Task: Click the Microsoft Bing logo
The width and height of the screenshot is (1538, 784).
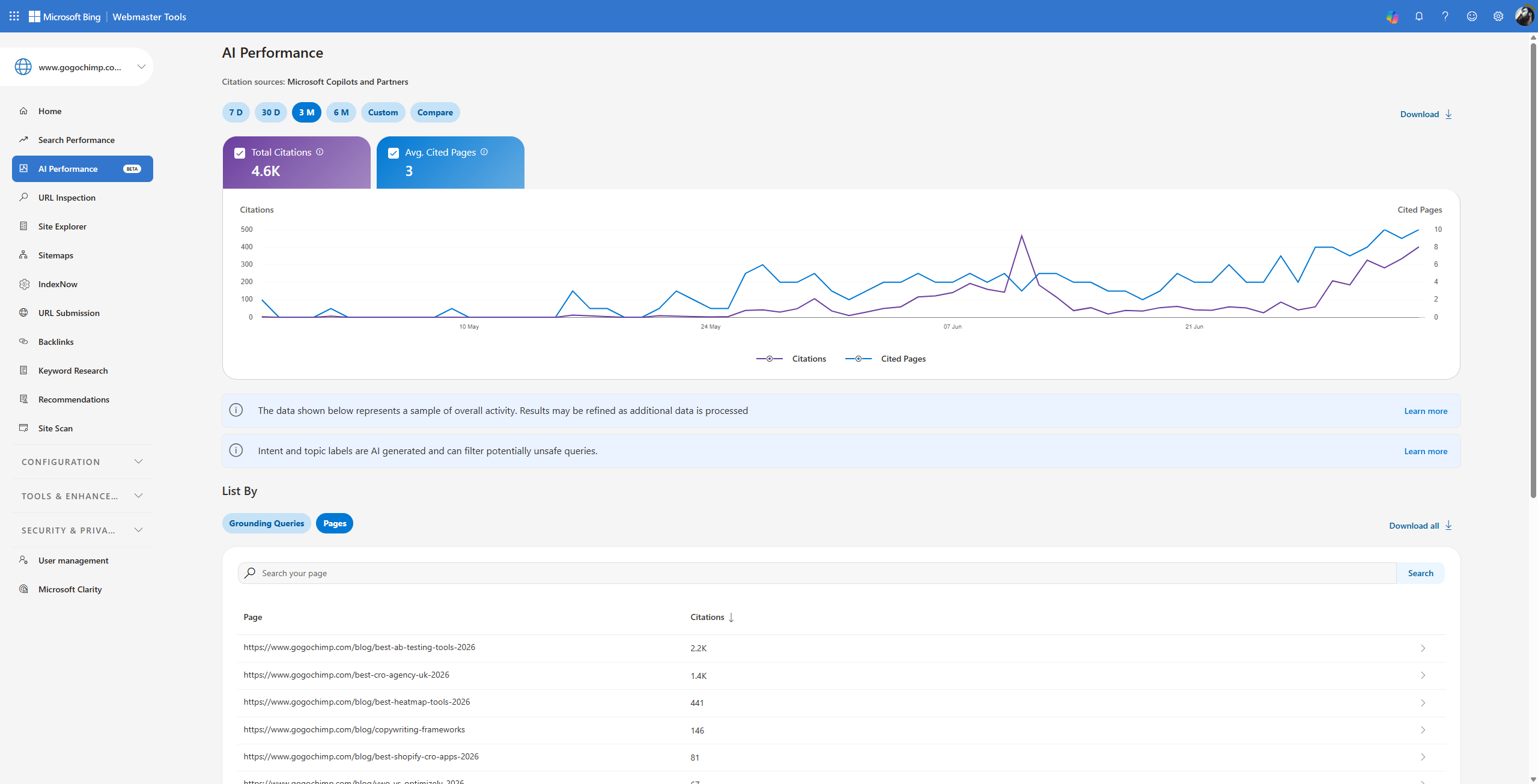Action: (x=65, y=16)
